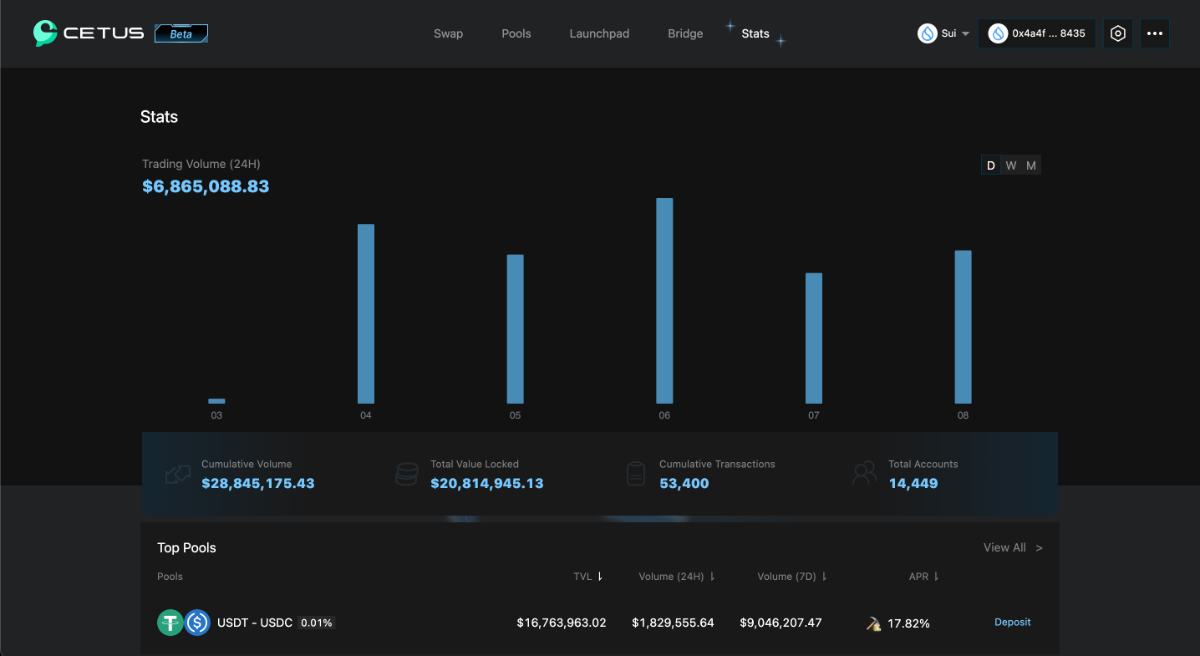Image resolution: width=1200 pixels, height=656 pixels.
Task: Click the pool 24H volume $1,829,555.64
Action: [673, 623]
